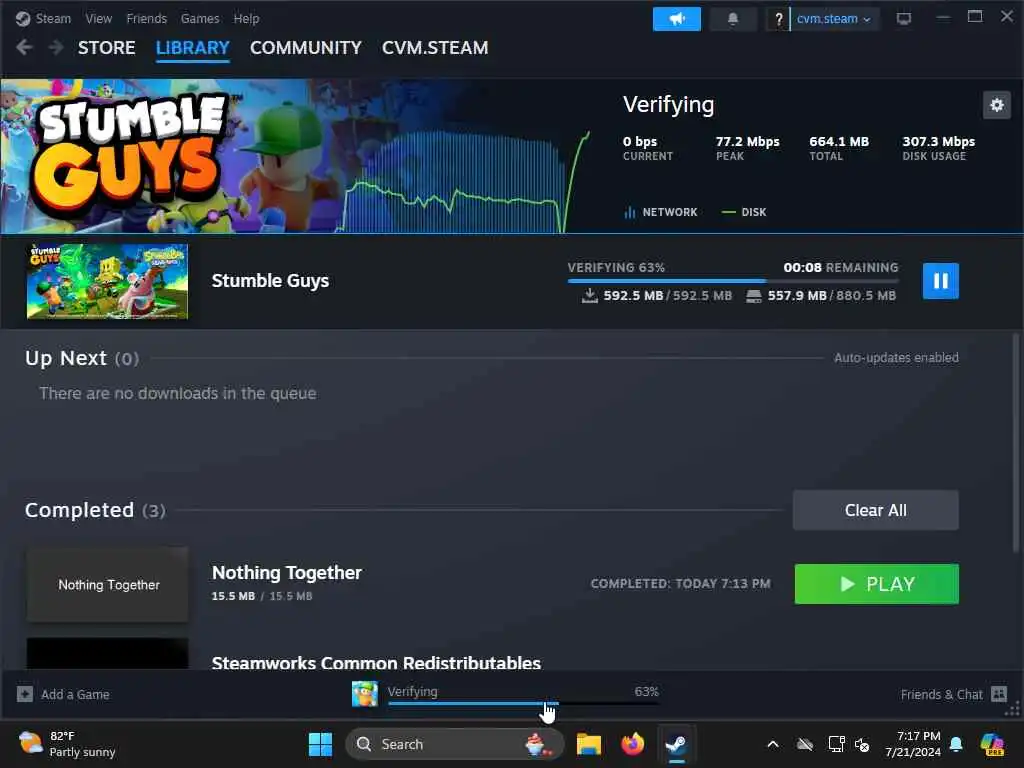Click the network status tray icon

point(836,744)
